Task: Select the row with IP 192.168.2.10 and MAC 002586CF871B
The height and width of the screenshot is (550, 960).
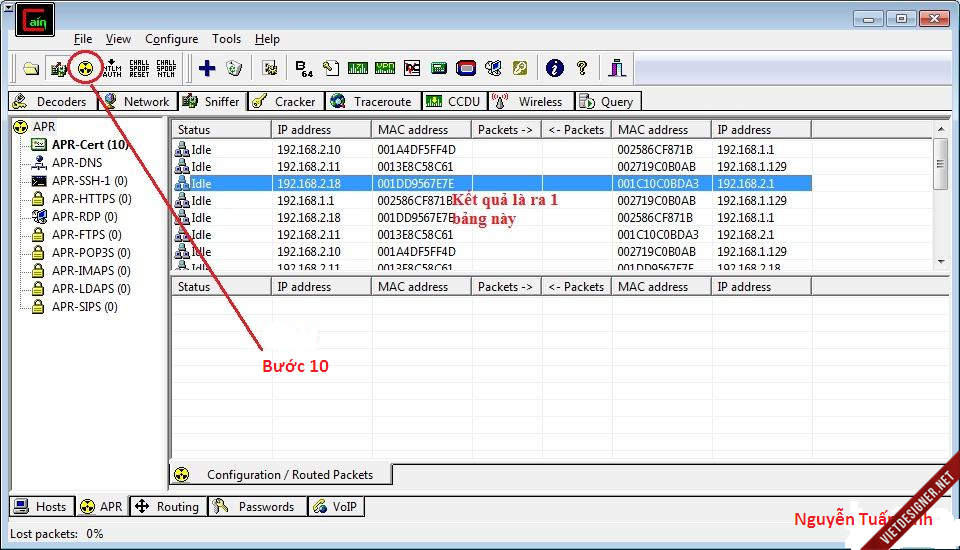Action: coord(492,149)
